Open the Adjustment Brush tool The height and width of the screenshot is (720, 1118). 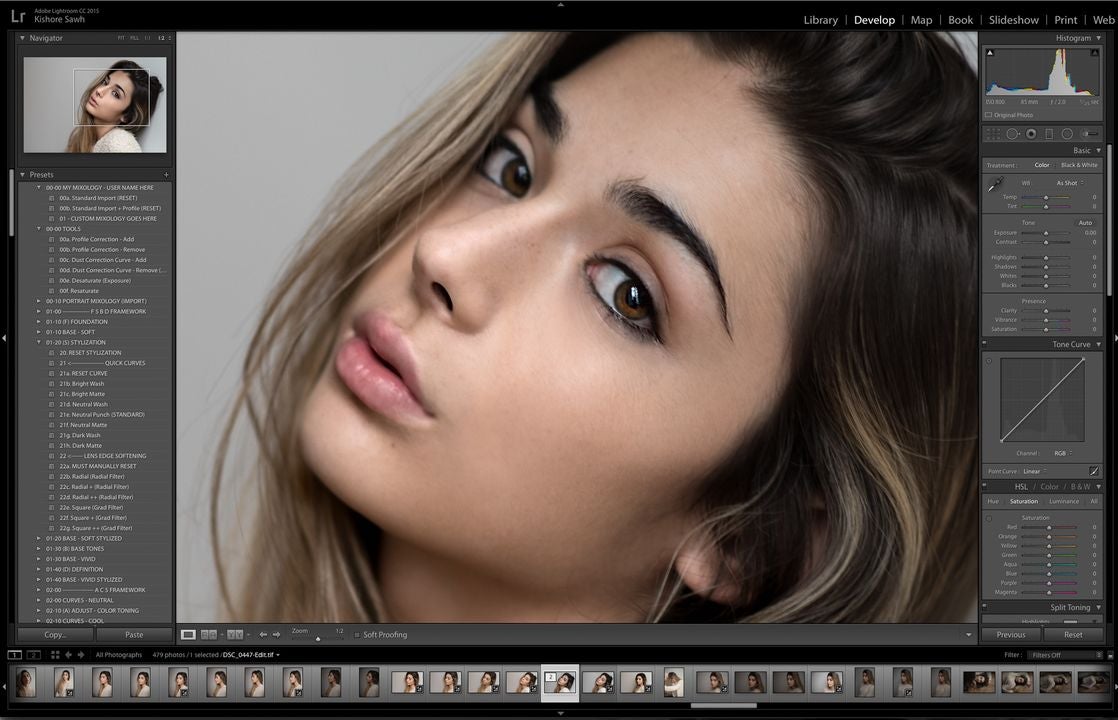(x=1089, y=133)
